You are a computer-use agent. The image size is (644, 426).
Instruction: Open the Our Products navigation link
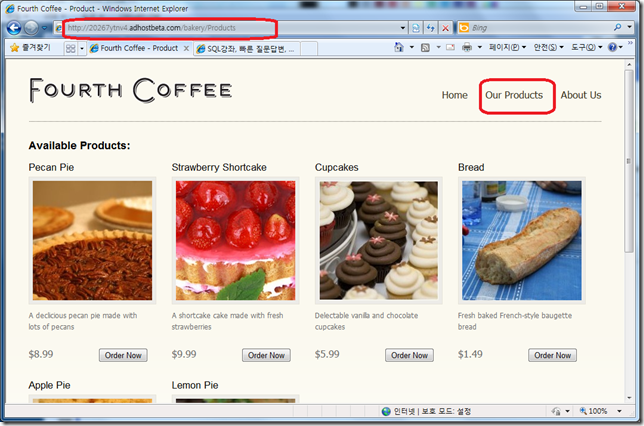click(514, 95)
